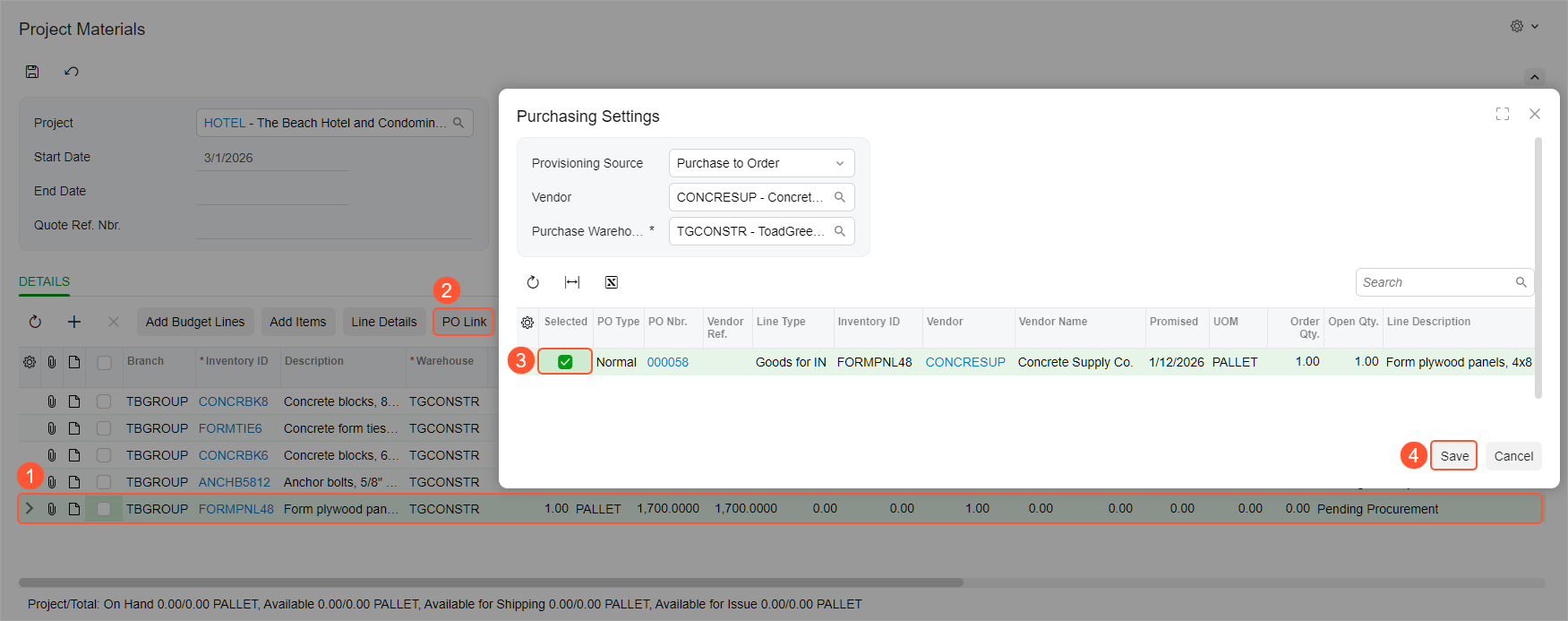Open the note for the ANCHB5812 row
Viewport: 1568px width, 621px height.
[x=74, y=482]
